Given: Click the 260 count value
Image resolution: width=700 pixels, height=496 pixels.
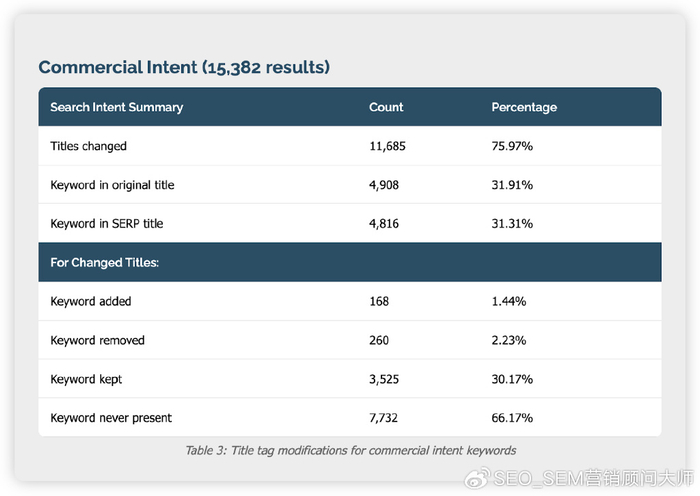Looking at the screenshot, I should 379,340.
